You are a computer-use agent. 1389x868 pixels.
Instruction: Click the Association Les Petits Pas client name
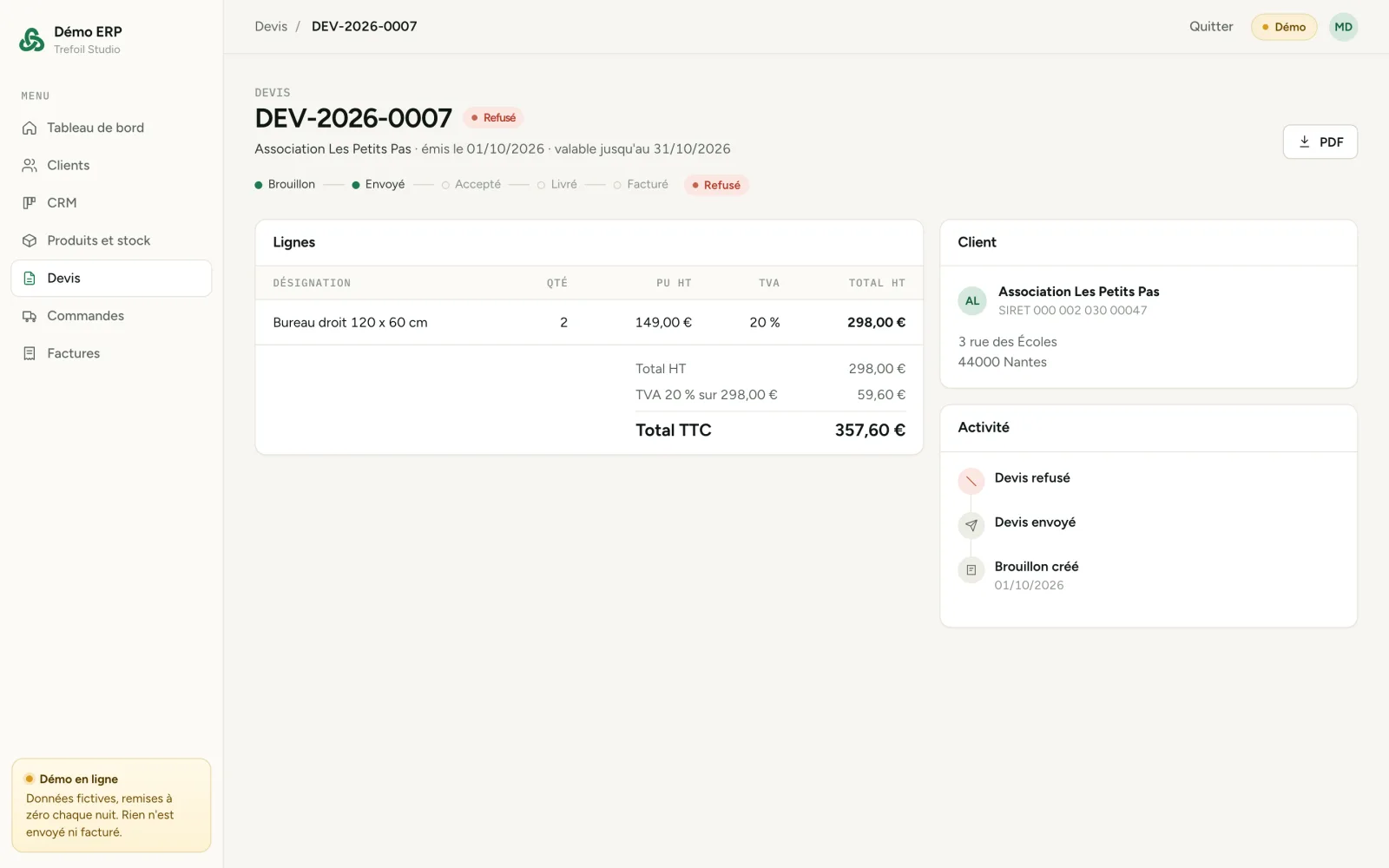pyautogui.click(x=1078, y=292)
